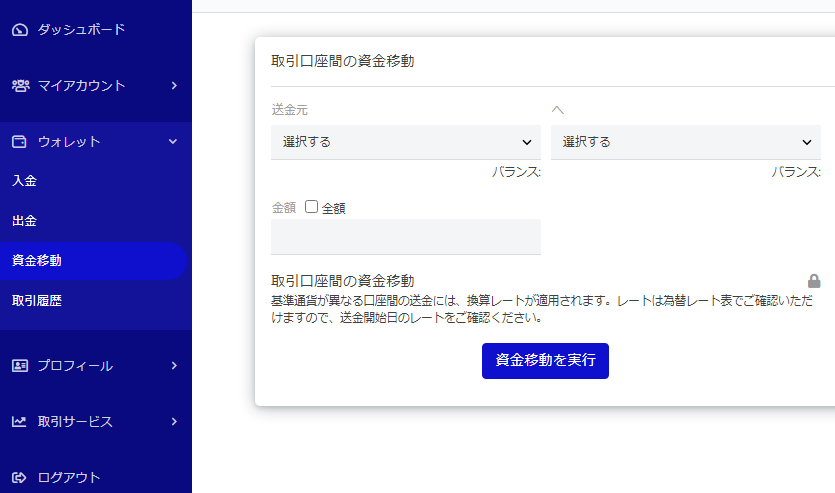This screenshot has height=493, width=835.
Task: Click the padlock icon in transfer notice
Action: [x=814, y=281]
